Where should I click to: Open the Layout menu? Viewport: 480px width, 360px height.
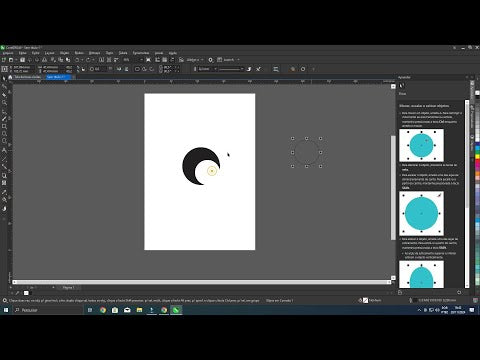pos(49,53)
